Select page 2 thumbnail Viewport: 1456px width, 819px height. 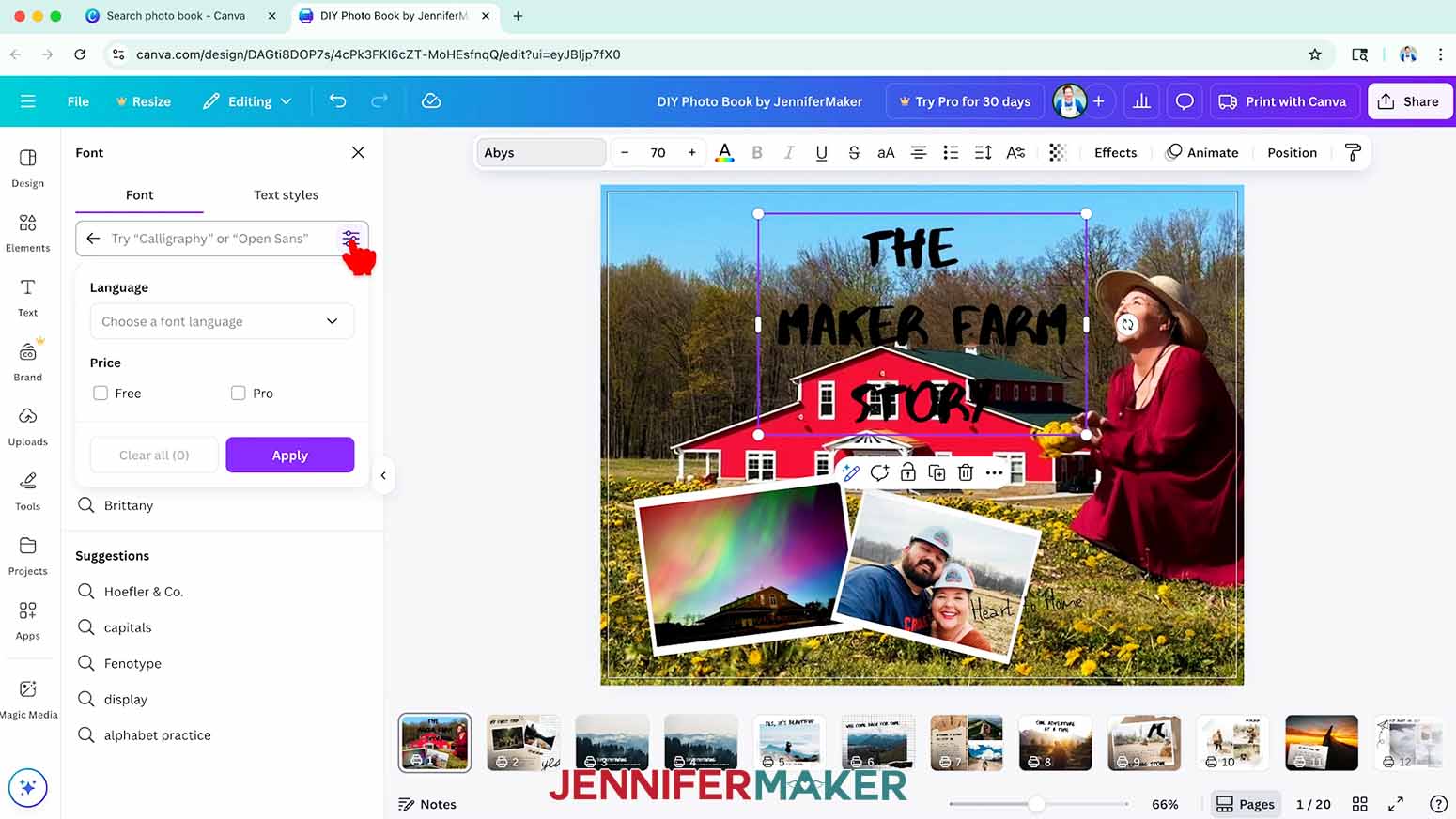click(523, 742)
